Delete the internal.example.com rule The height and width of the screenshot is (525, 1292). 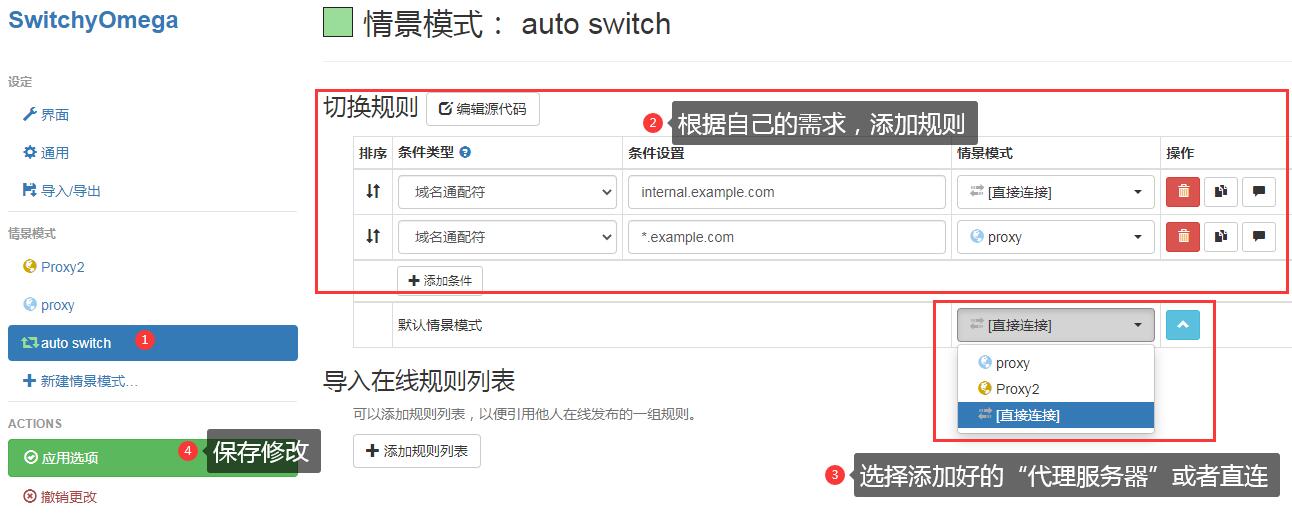(1183, 192)
